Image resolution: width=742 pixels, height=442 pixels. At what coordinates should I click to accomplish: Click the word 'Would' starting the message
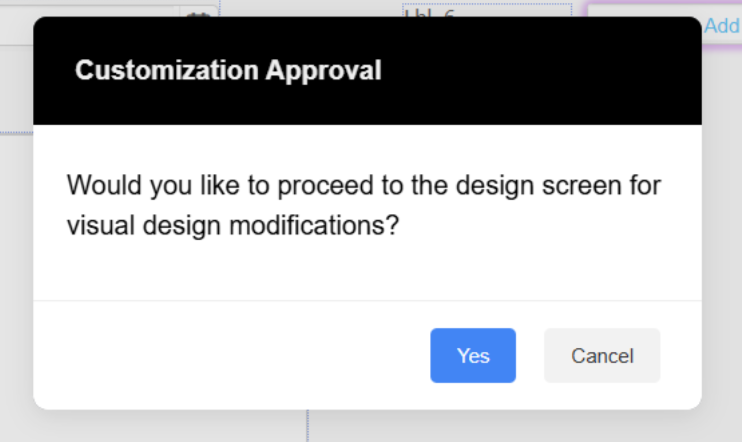(104, 185)
